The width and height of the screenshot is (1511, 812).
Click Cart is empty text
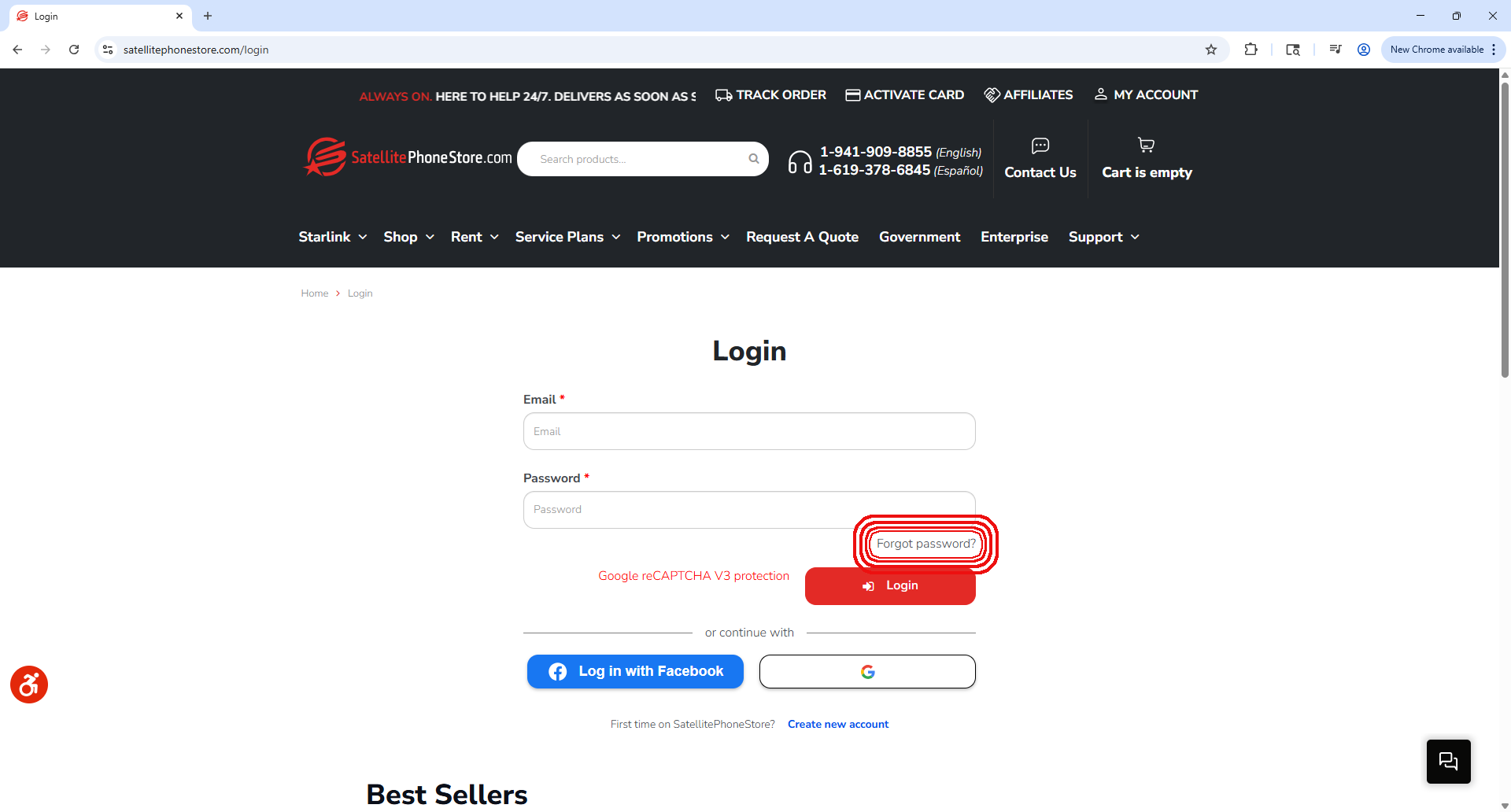tap(1147, 172)
